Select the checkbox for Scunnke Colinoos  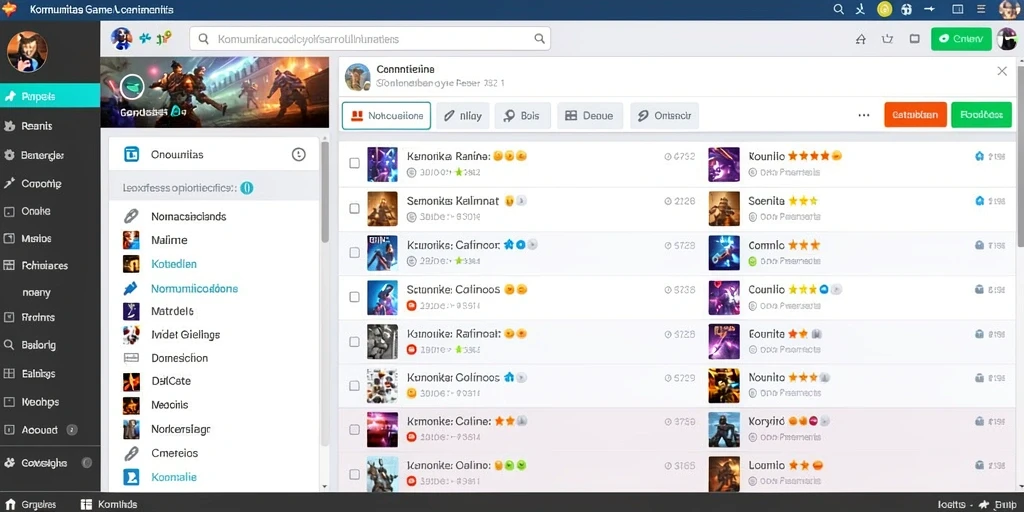coord(355,296)
